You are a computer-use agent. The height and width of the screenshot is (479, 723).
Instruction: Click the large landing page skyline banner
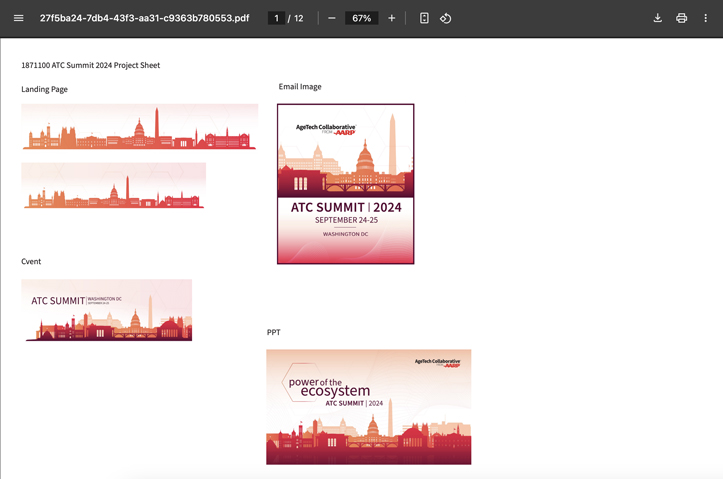[x=140, y=127]
